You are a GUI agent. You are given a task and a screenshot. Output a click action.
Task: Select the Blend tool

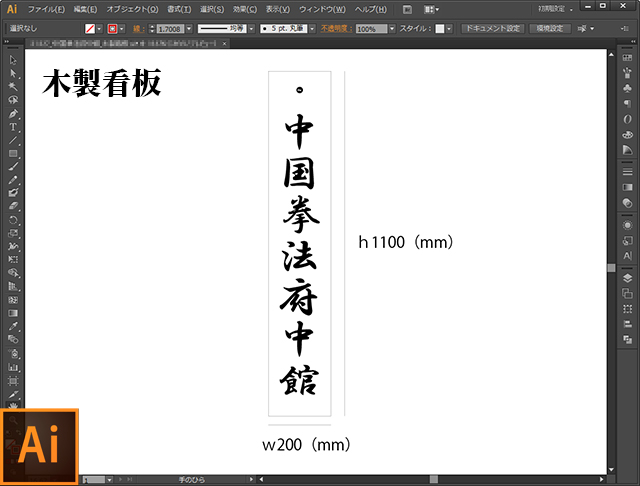13,339
